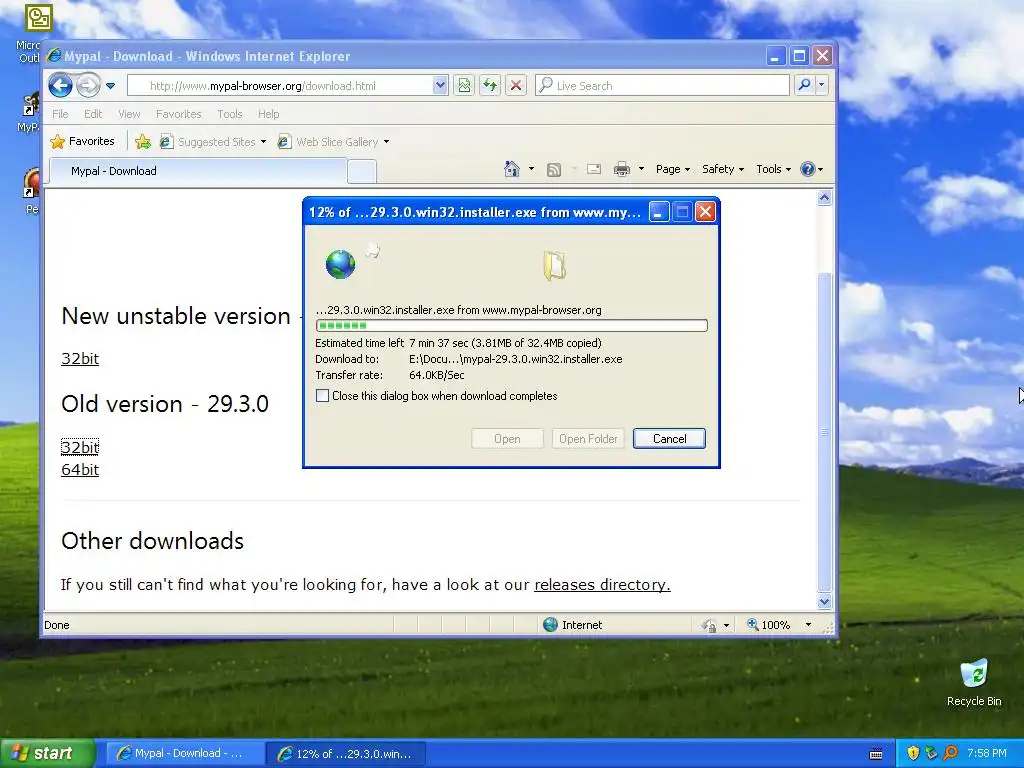1024x768 pixels.
Task: Click the on-screen keyboard taskbar icon
Action: [876, 754]
